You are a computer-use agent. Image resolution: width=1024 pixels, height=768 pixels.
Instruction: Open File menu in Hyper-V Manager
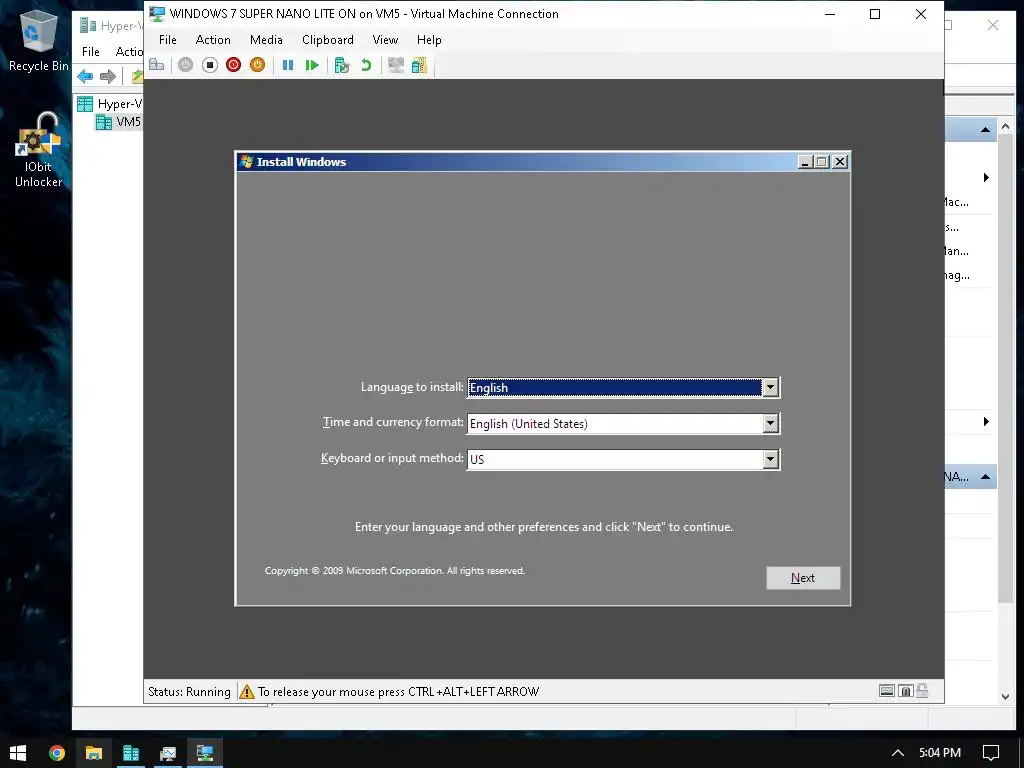pos(91,52)
